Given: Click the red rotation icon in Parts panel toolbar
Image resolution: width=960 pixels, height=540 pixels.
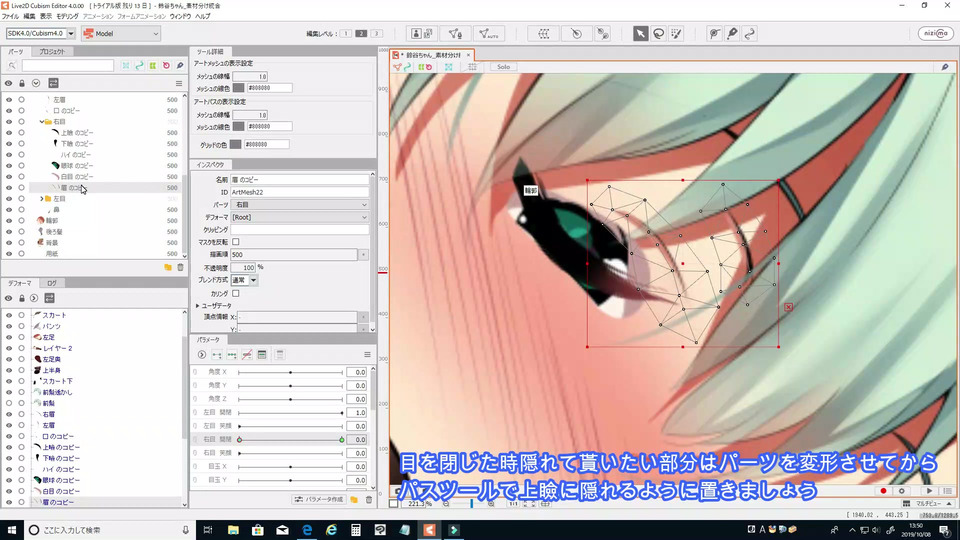Looking at the screenshot, I should click(x=166, y=66).
